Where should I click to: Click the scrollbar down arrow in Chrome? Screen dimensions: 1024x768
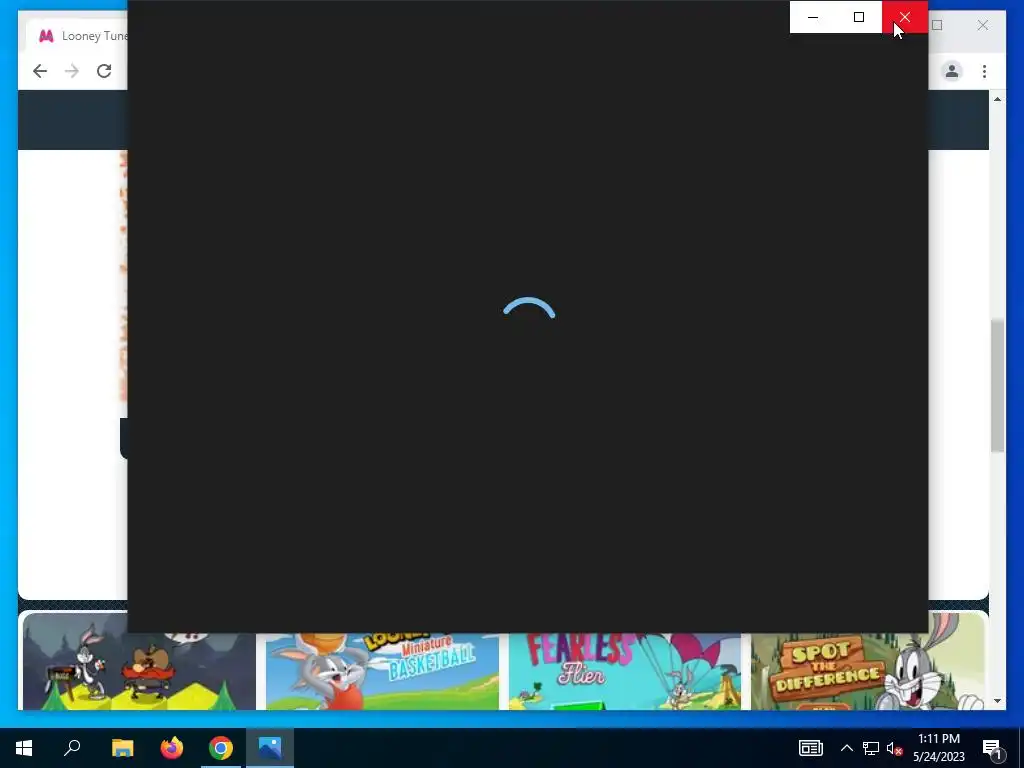point(997,701)
